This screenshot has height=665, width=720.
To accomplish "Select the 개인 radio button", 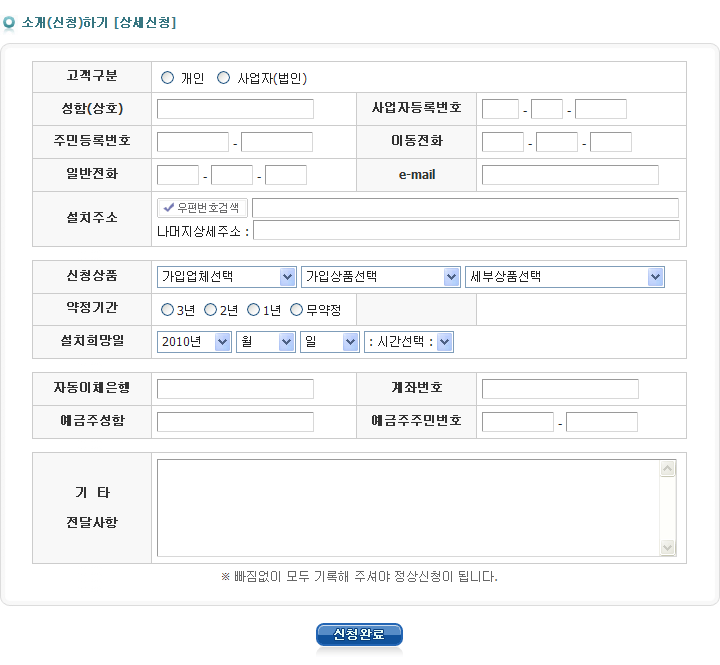I will pyautogui.click(x=167, y=77).
